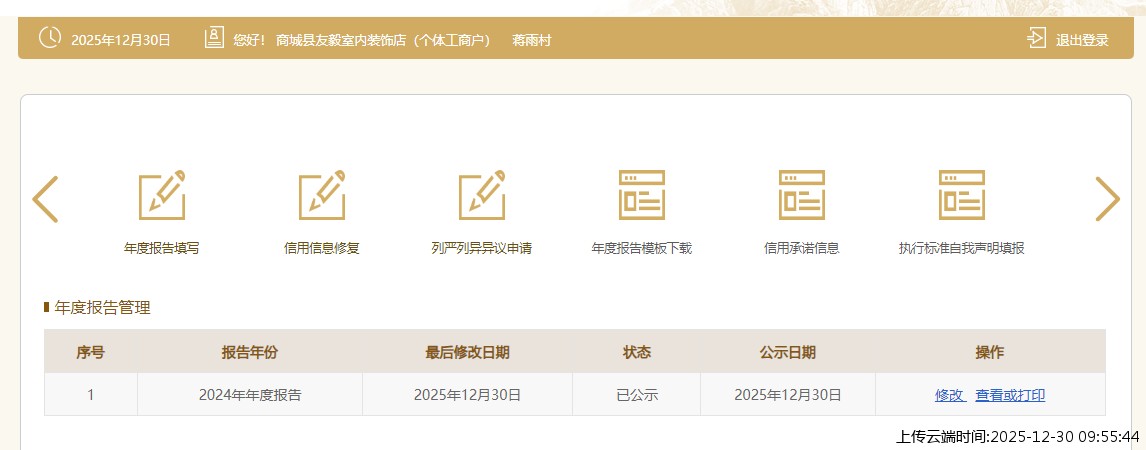Select the 2024年年度报告 table cell
Image resolution: width=1146 pixels, height=450 pixels.
click(250, 395)
